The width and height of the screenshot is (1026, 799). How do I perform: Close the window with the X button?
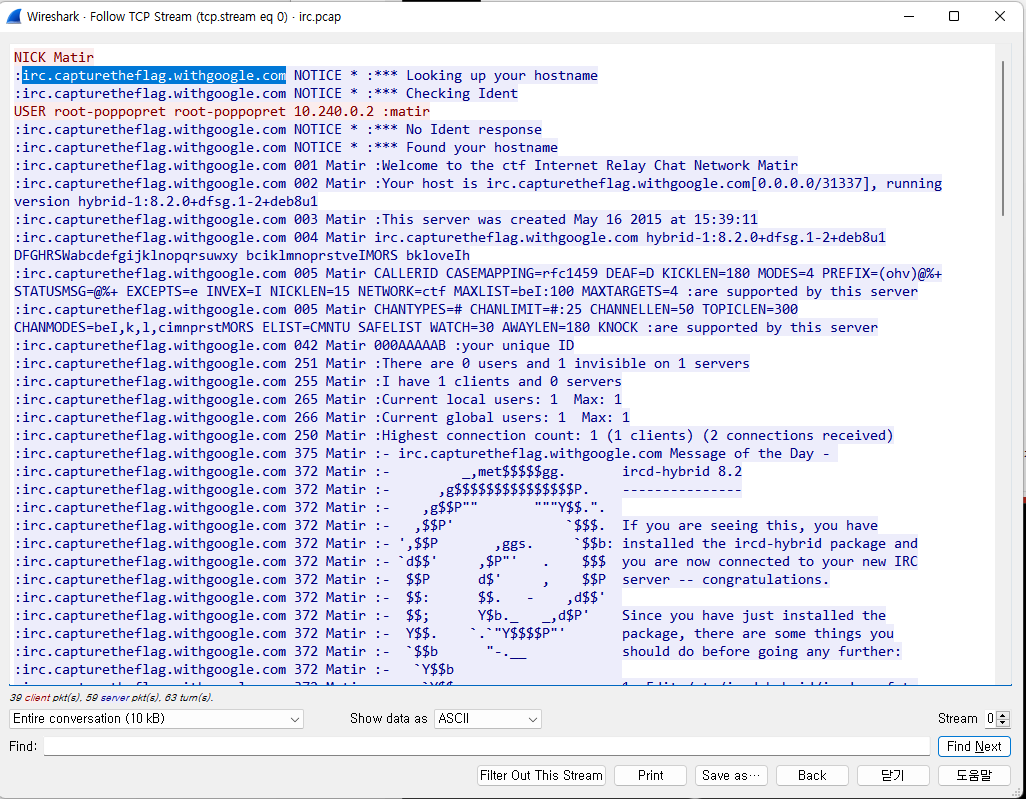pos(1000,16)
